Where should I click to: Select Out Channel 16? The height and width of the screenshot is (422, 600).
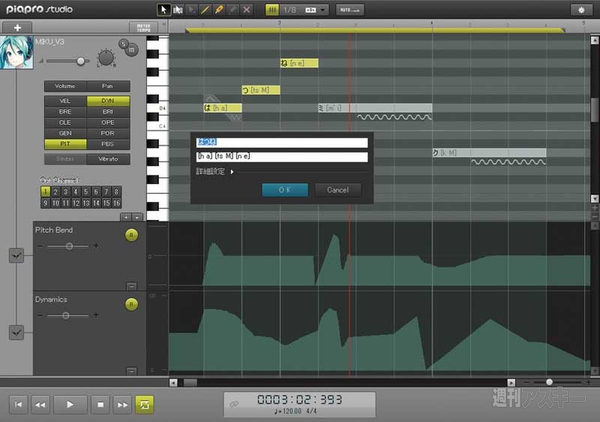116,203
